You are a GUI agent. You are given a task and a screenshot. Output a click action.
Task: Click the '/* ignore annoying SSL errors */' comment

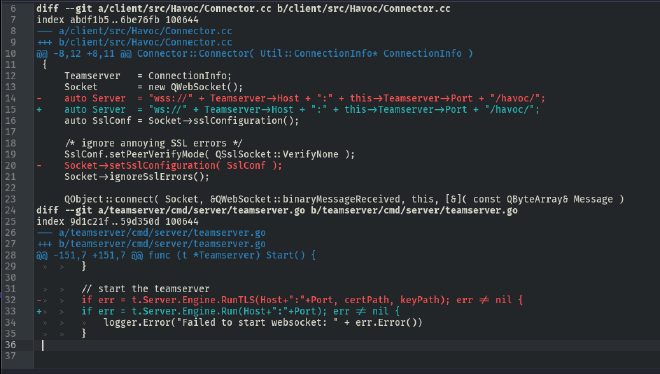pos(154,143)
